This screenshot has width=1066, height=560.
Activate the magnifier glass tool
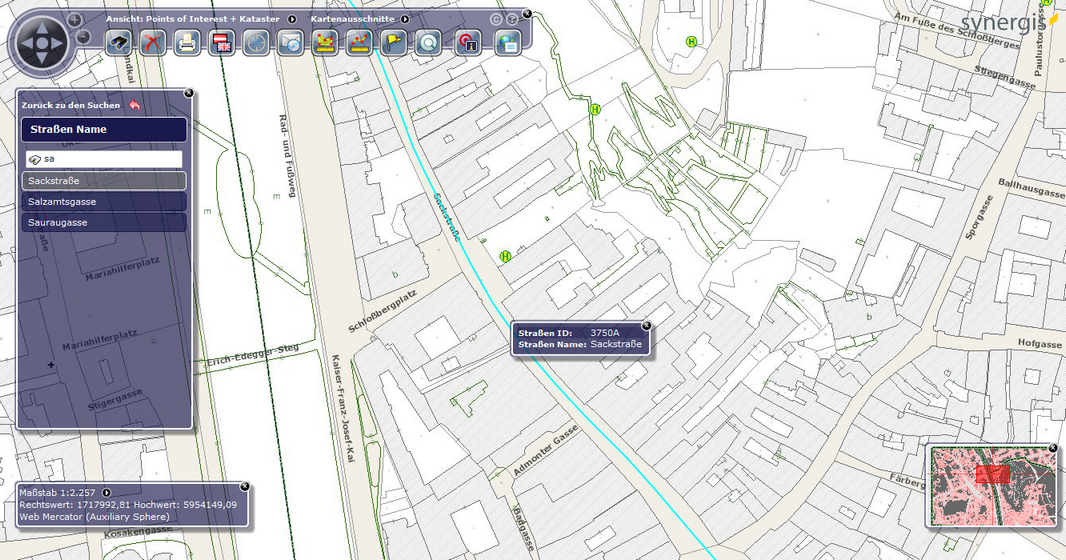coord(428,42)
